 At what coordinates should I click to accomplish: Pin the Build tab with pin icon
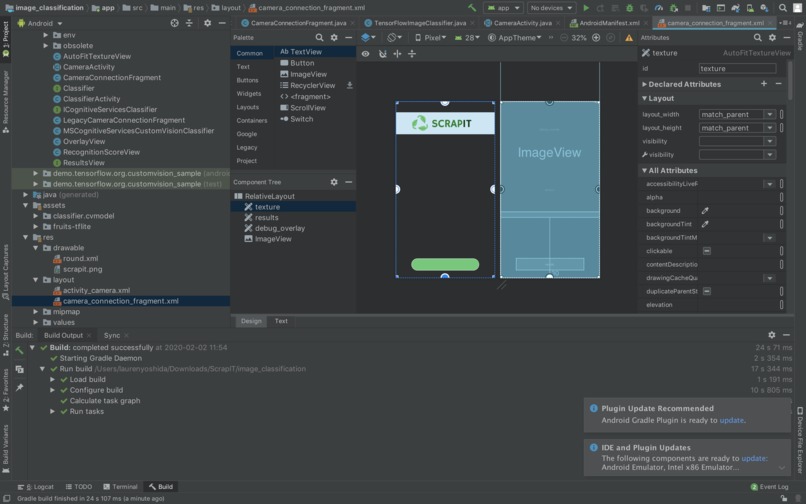click(20, 387)
